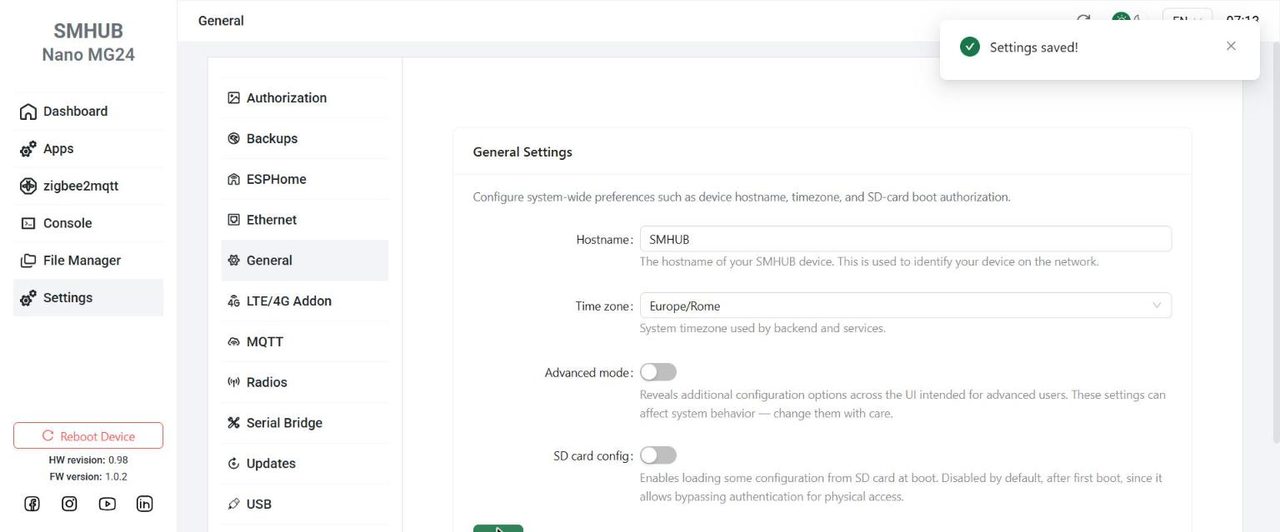Click the Updates icon in settings list
The height and width of the screenshot is (532, 1280).
pos(234,464)
